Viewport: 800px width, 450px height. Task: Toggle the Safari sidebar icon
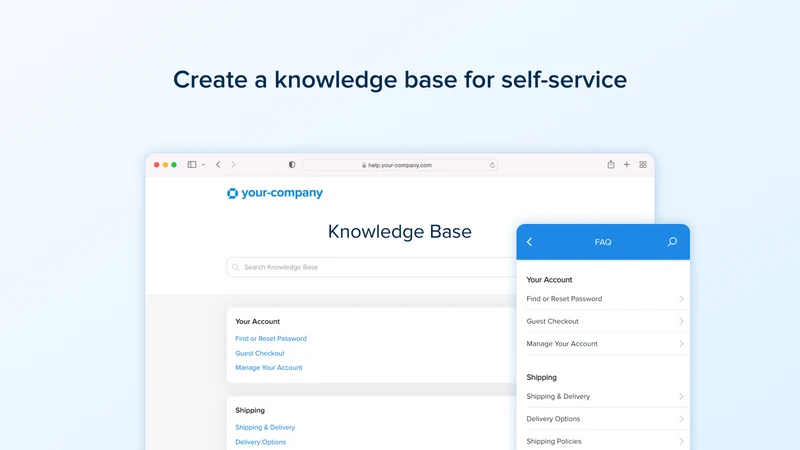[x=192, y=165]
